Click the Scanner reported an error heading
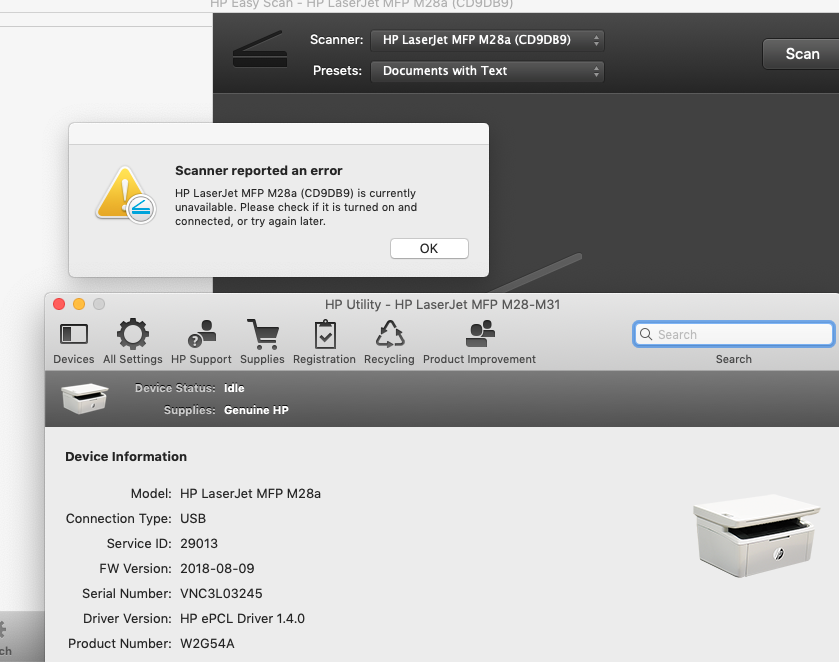Screen dimensions: 839x662 [258, 171]
